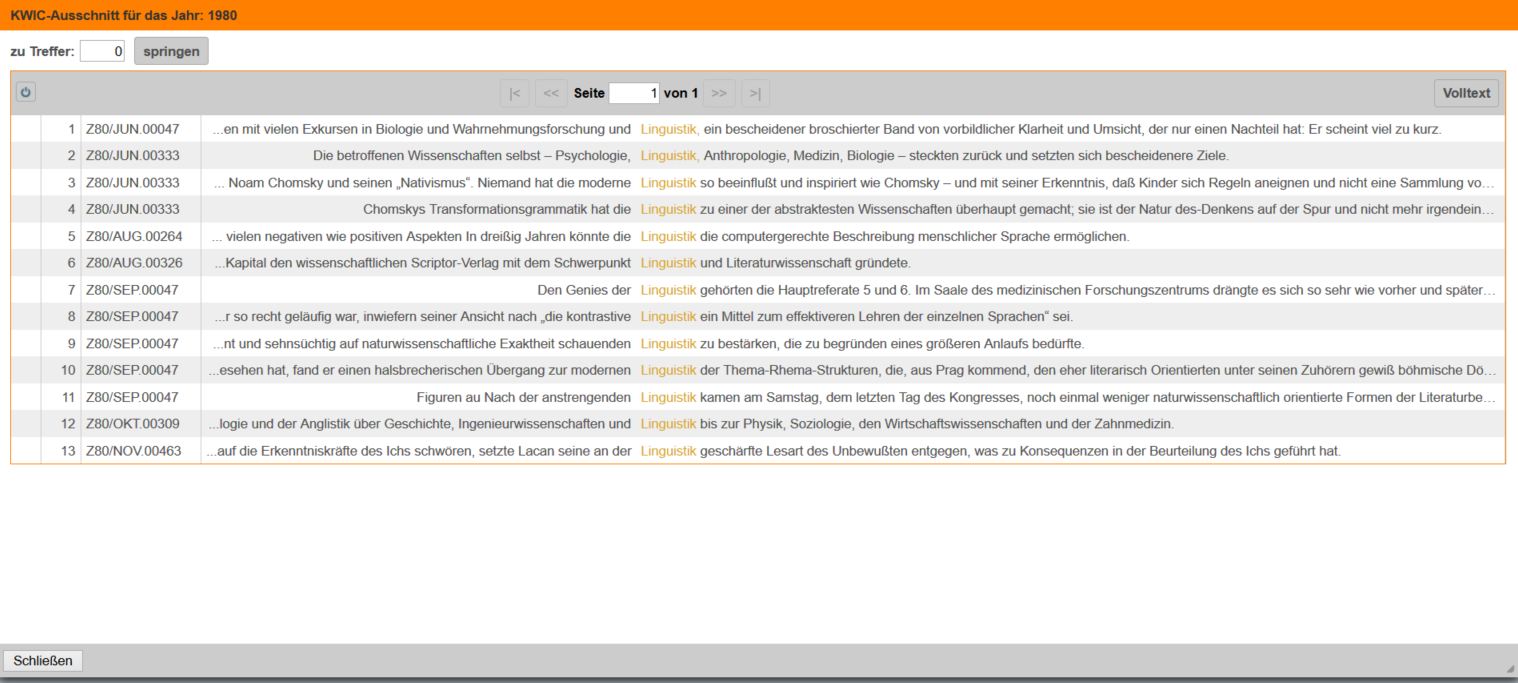This screenshot has width=1518, height=683.
Task: Focus the zu Treffer number field
Action: [103, 51]
